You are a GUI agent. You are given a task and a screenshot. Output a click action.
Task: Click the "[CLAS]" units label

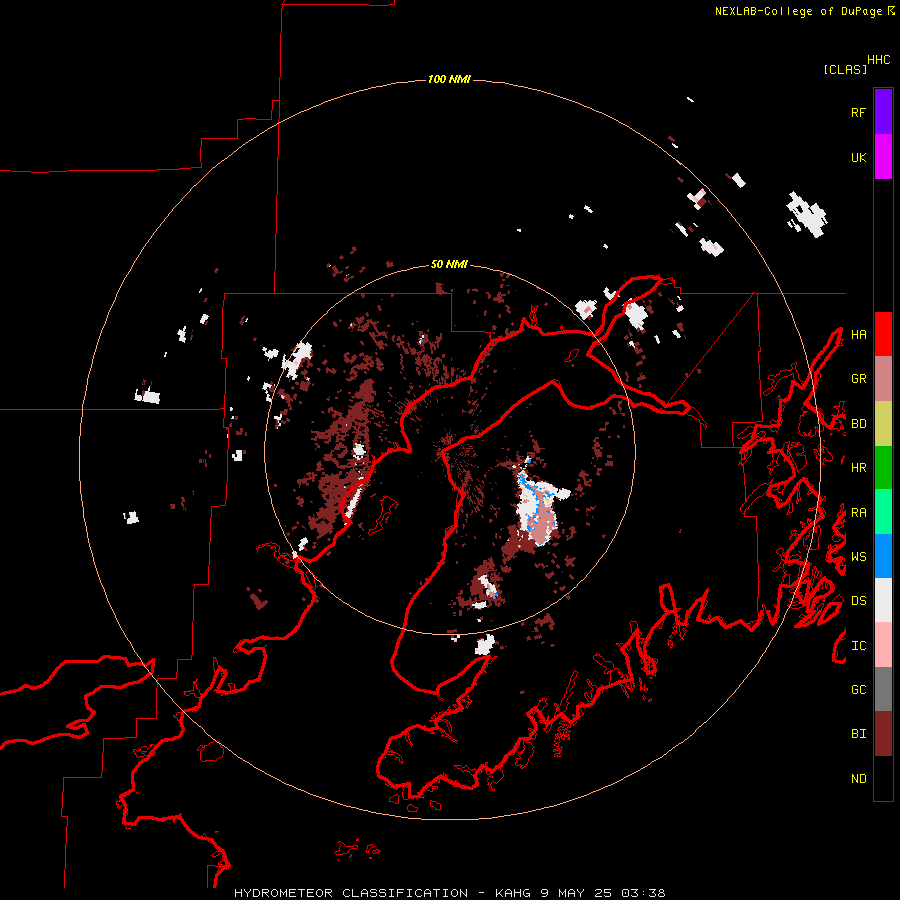click(845, 69)
